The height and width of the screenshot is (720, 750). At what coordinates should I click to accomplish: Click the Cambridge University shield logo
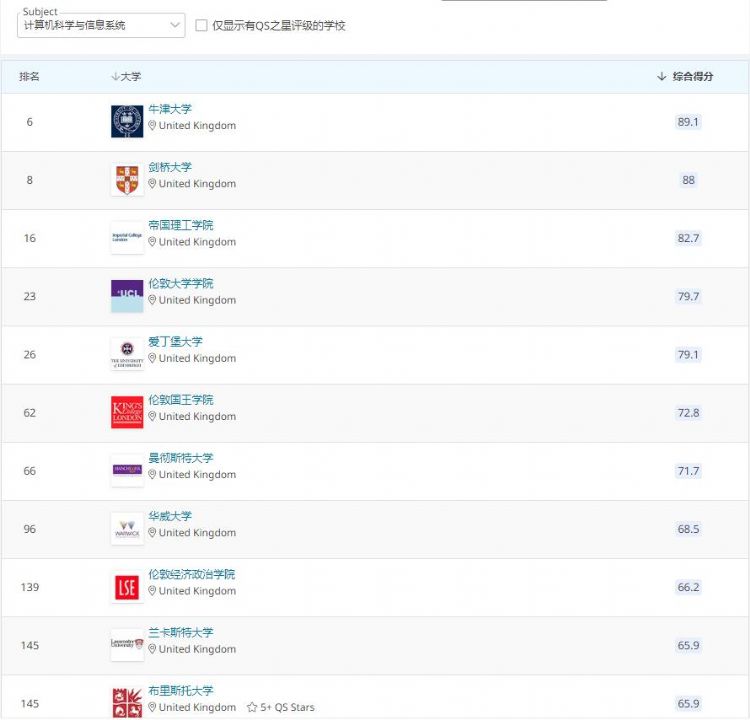(127, 180)
